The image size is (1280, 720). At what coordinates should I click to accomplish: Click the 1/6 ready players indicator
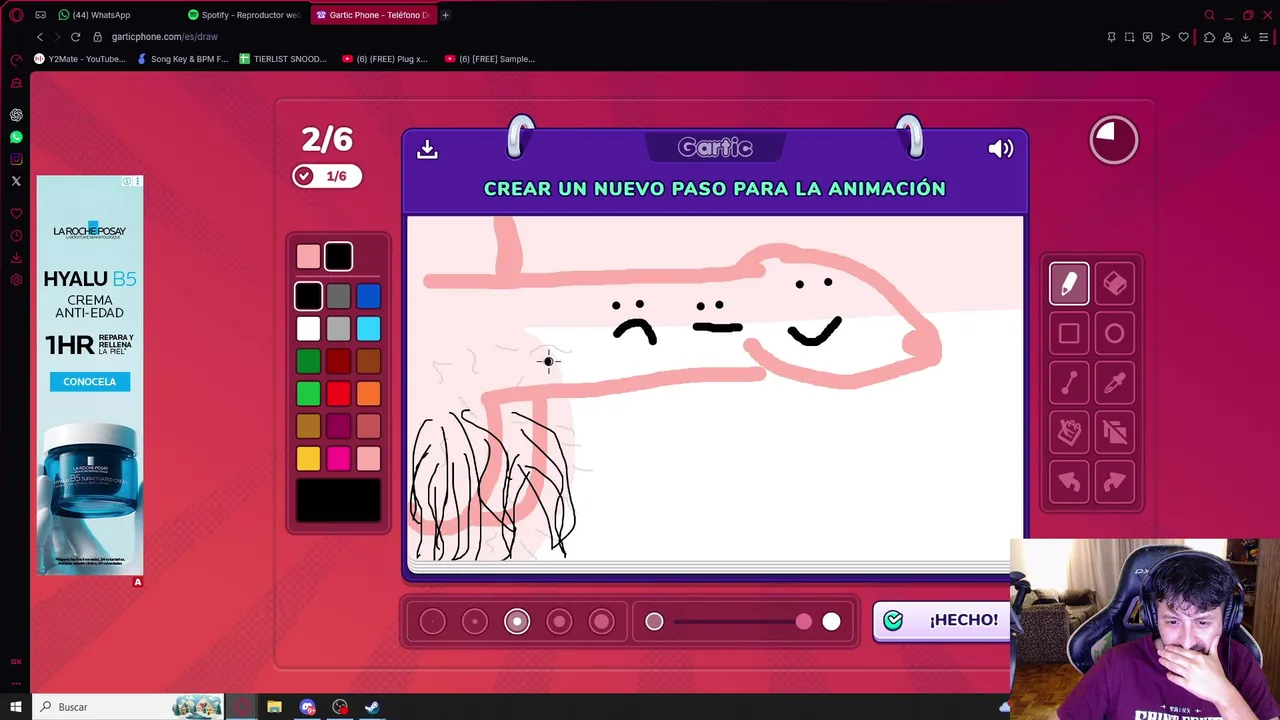[x=326, y=176]
